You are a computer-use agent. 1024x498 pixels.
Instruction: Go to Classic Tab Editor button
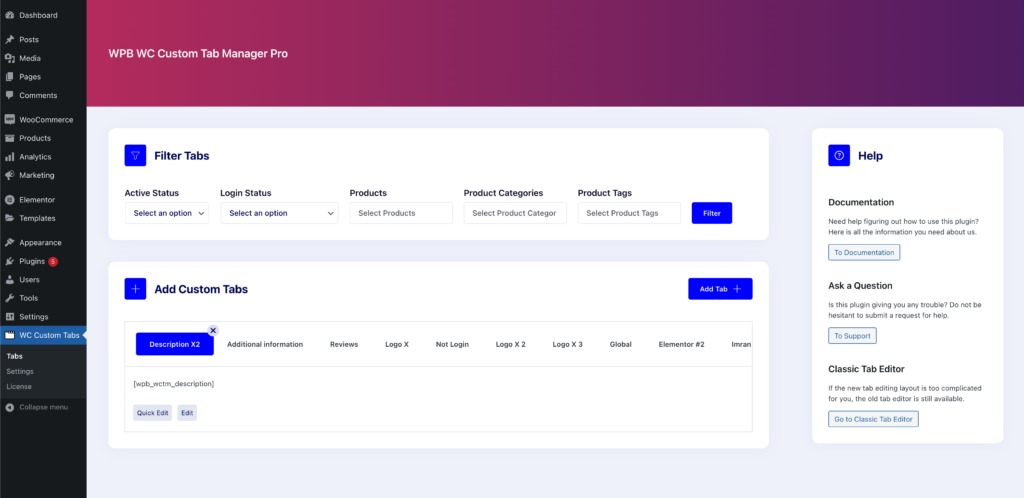pos(873,419)
